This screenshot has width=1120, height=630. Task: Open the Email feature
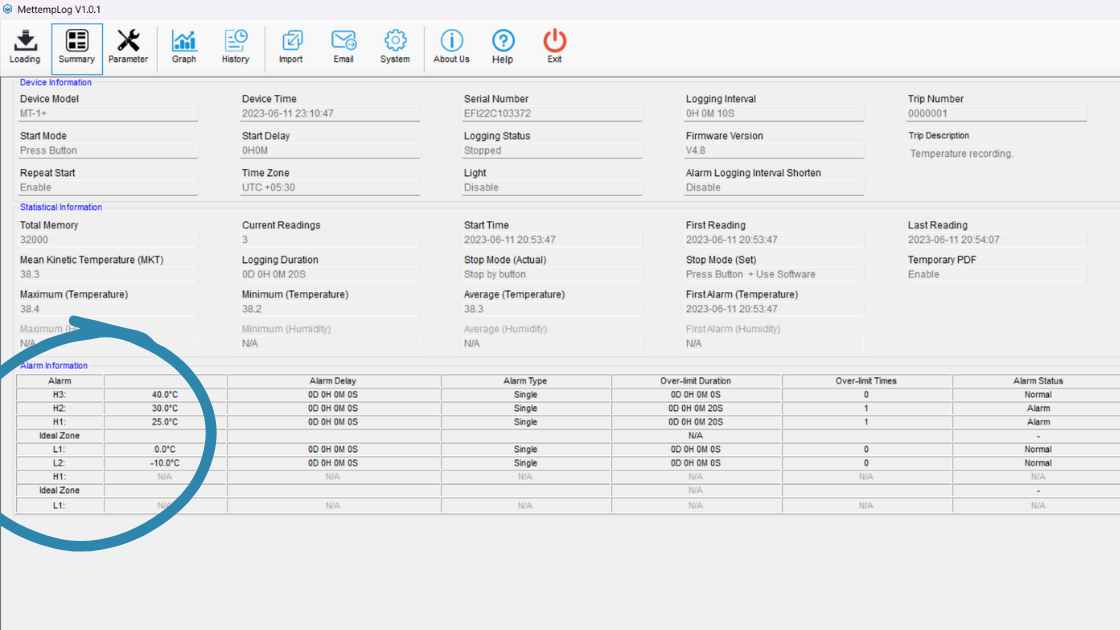click(x=343, y=46)
